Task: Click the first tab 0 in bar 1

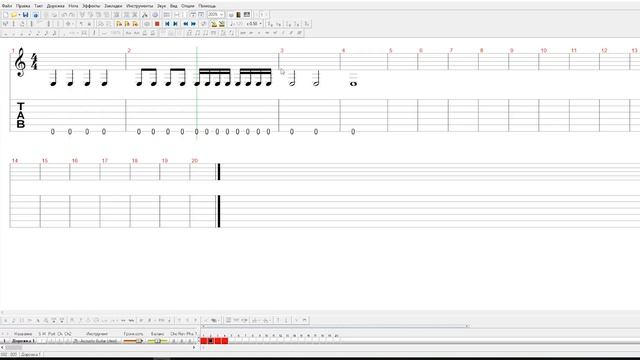Action: click(53, 132)
